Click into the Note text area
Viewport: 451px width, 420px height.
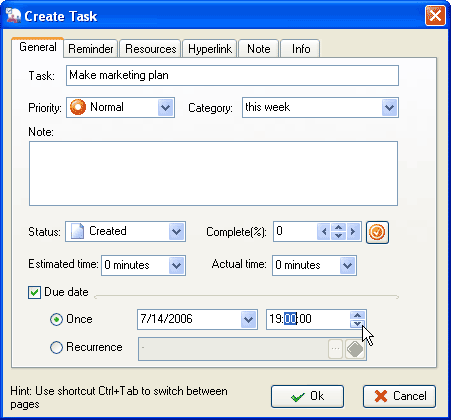(213, 173)
